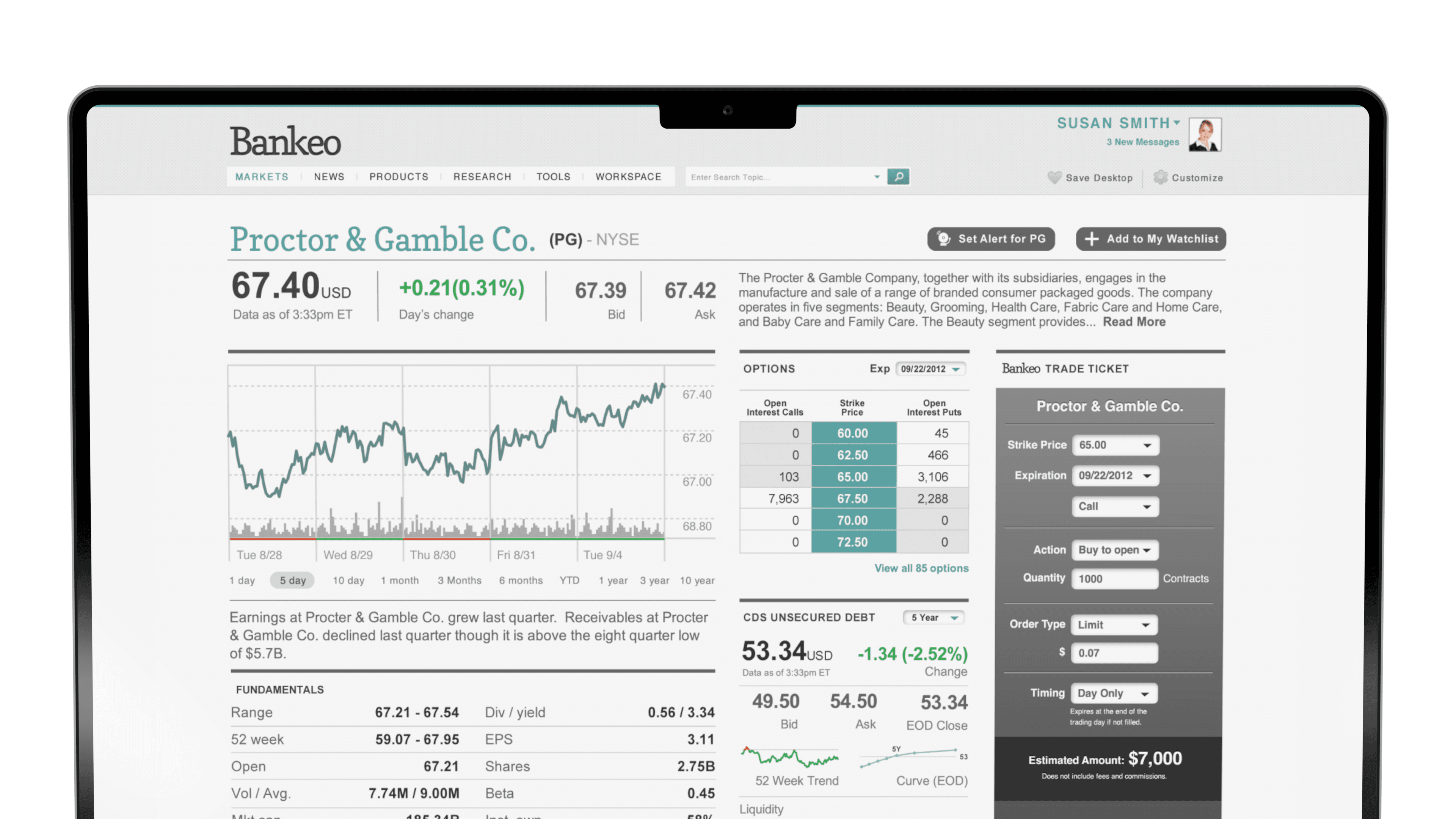Click the 72.50 strike price cell
The width and height of the screenshot is (1456, 819).
(x=854, y=542)
